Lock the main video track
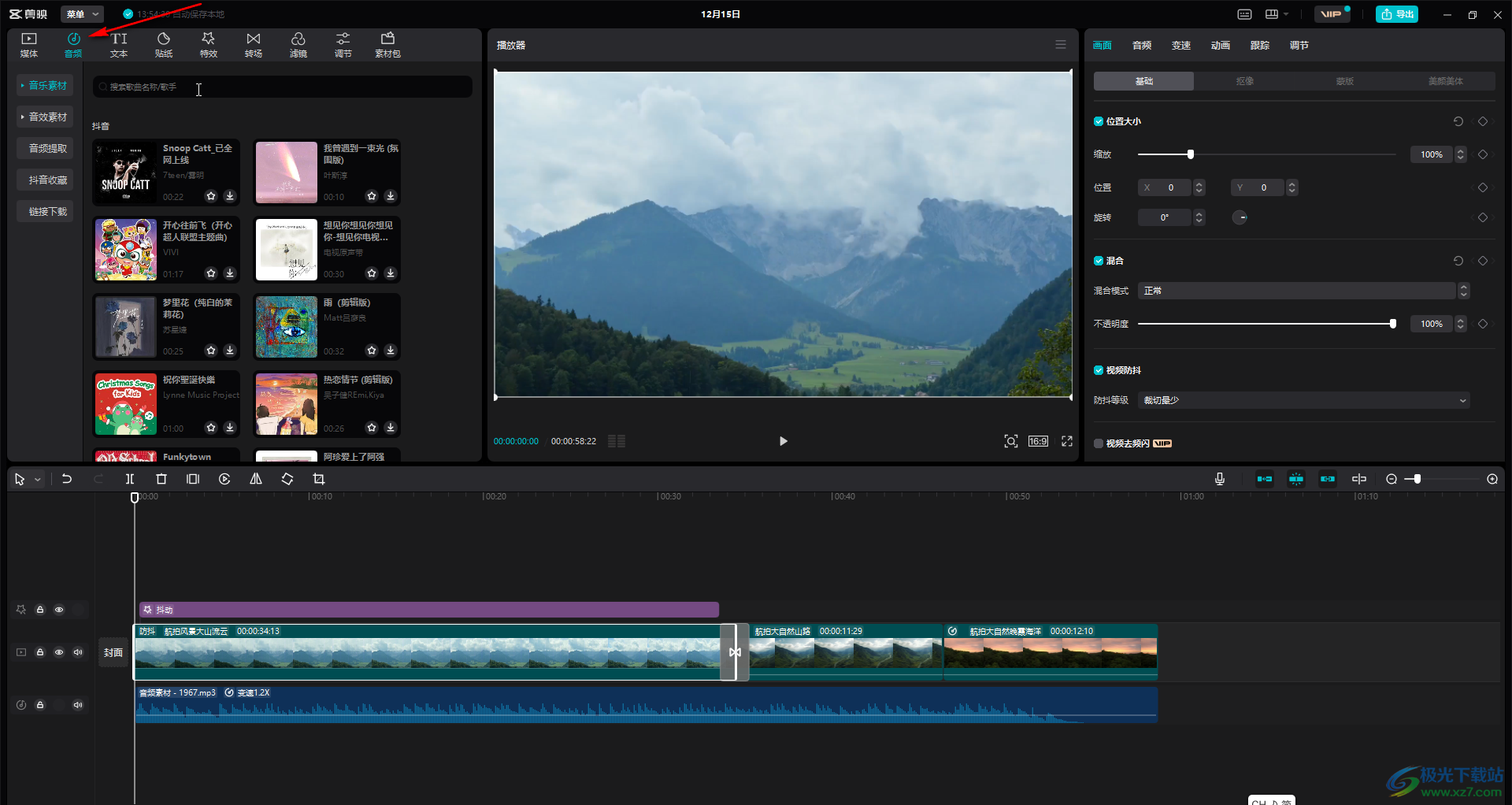This screenshot has height=805, width=1512. click(40, 652)
